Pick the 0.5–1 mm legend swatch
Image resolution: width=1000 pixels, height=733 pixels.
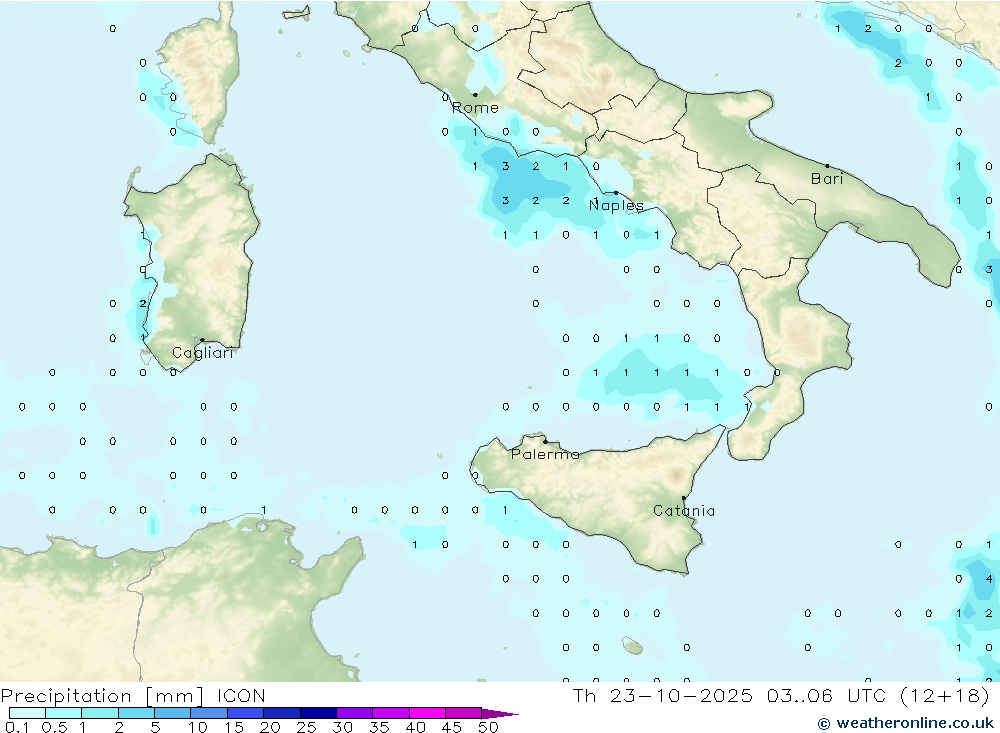pos(64,713)
